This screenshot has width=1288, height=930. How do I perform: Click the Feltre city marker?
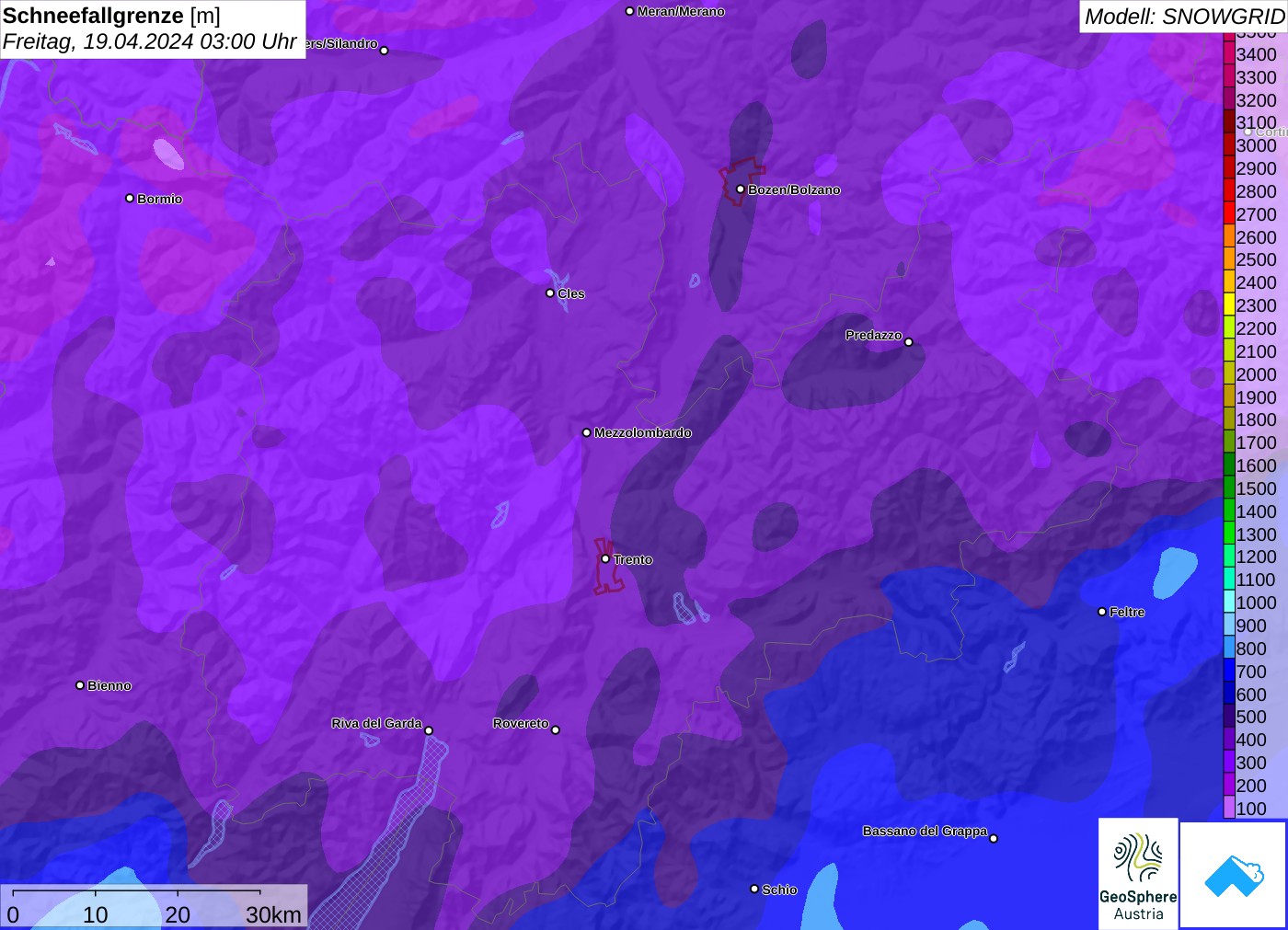[x=1102, y=612]
